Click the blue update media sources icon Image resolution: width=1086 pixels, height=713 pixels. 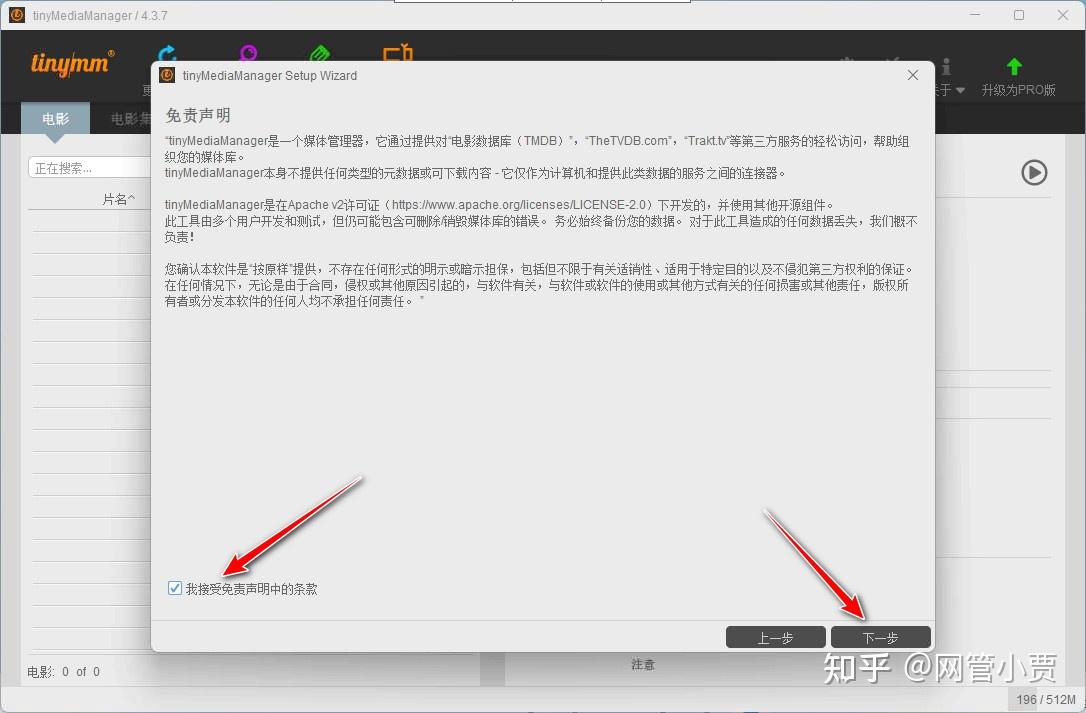(166, 50)
